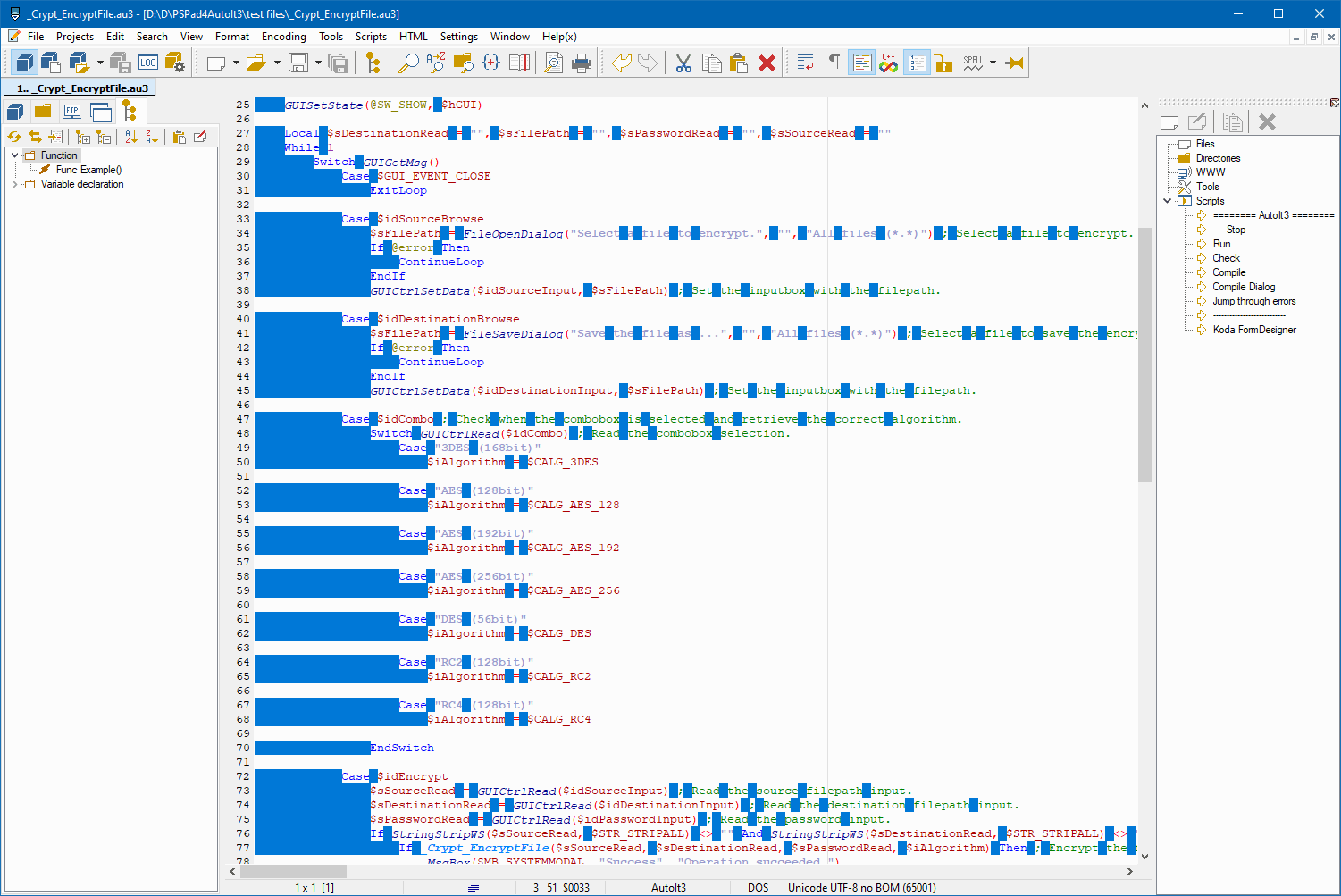The height and width of the screenshot is (896, 1341).
Task: Toggle line numbers display button
Action: tap(916, 63)
